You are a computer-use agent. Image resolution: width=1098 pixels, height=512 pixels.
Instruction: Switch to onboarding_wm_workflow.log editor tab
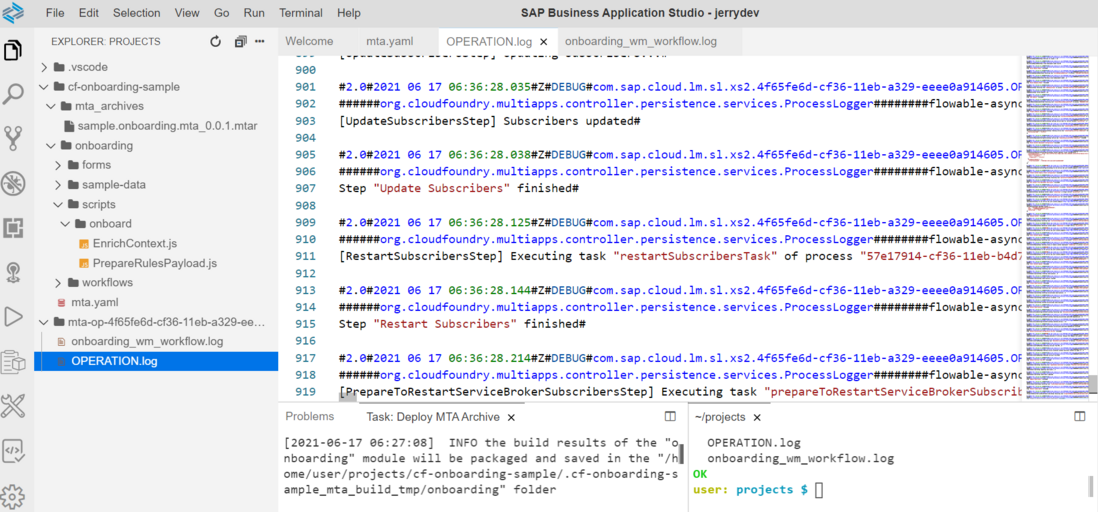pyautogui.click(x=641, y=41)
